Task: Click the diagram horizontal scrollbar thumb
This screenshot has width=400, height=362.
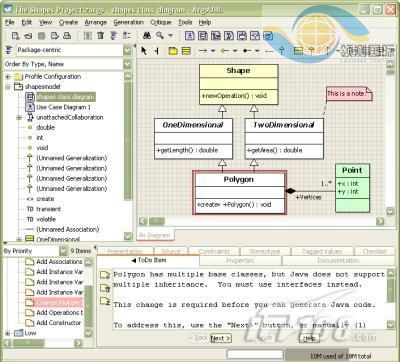Action: click(157, 221)
